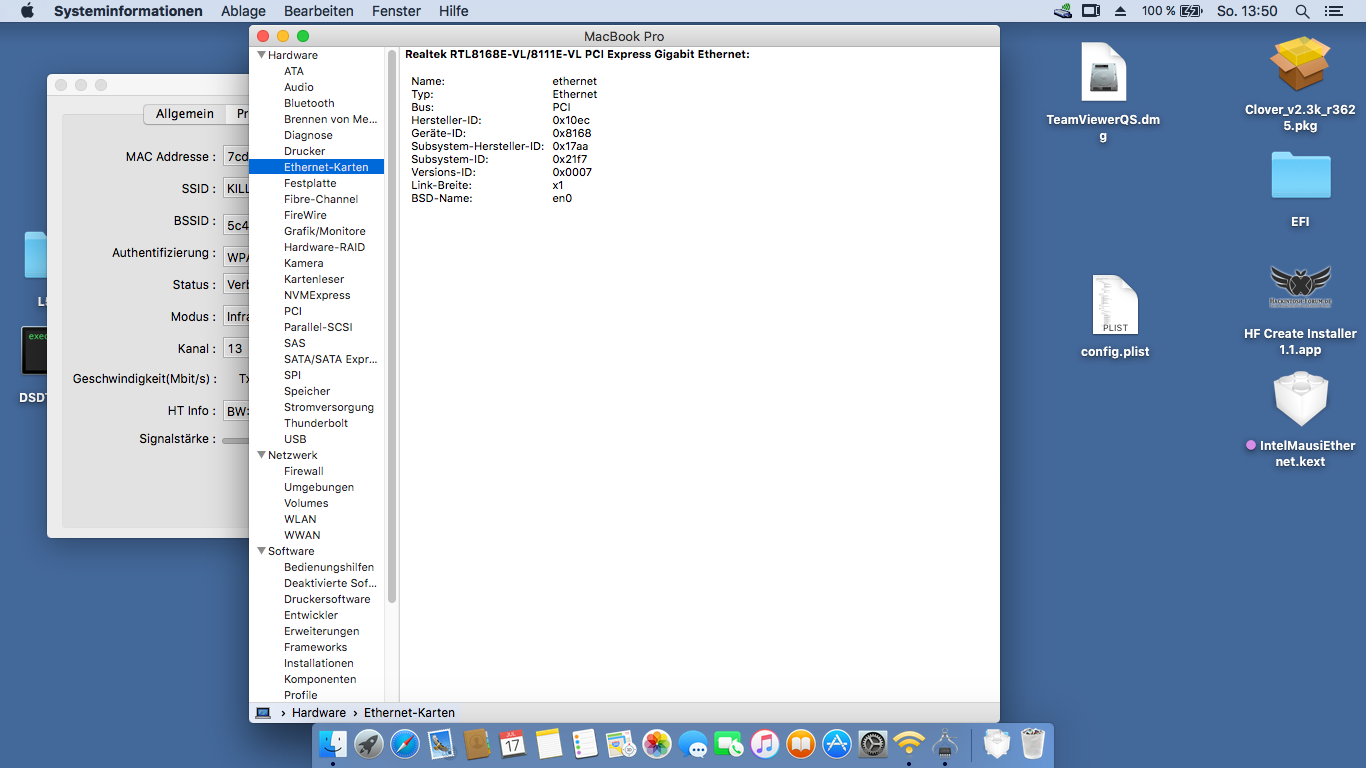The image size is (1366, 768).
Task: Open the Ablage menu
Action: [x=243, y=11]
